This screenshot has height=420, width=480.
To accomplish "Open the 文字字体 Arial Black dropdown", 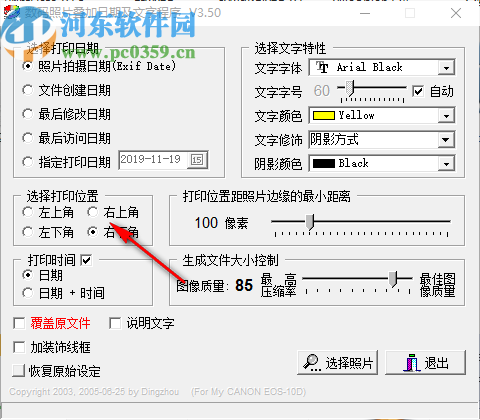I will (x=446, y=68).
